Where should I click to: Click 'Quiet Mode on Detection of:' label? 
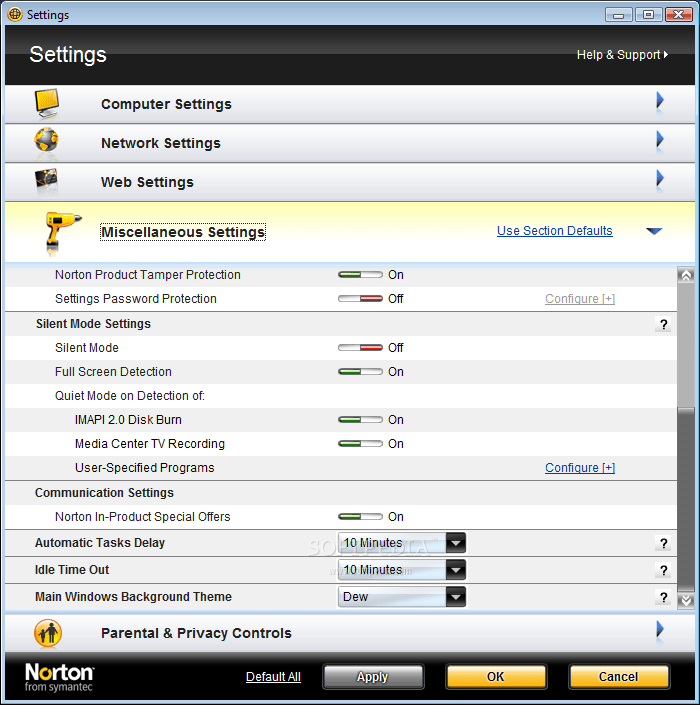129,396
